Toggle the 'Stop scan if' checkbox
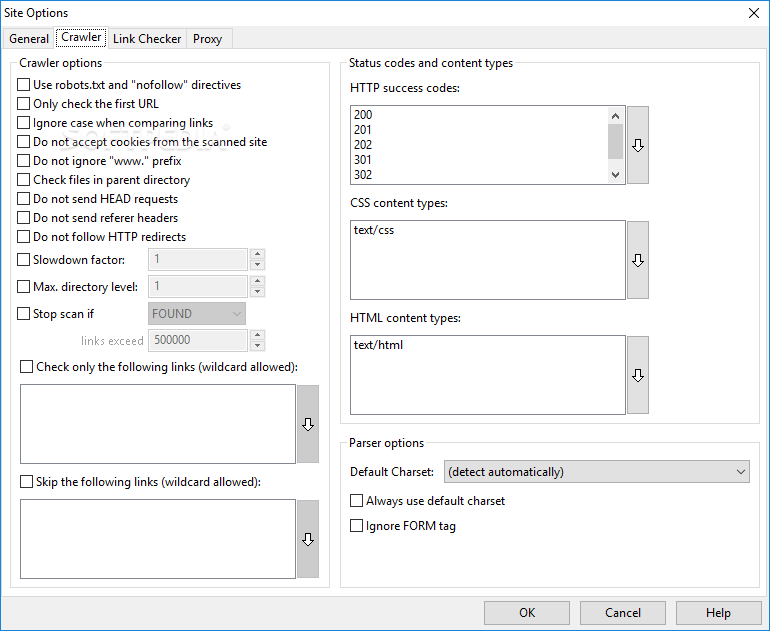 24,314
